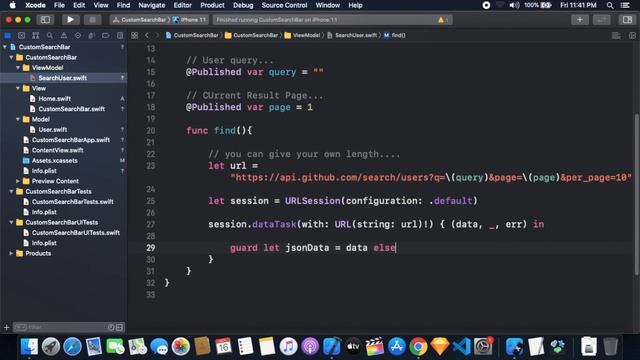Open the Library plus button
Viewport: 640px width, 360px height.
click(x=580, y=20)
